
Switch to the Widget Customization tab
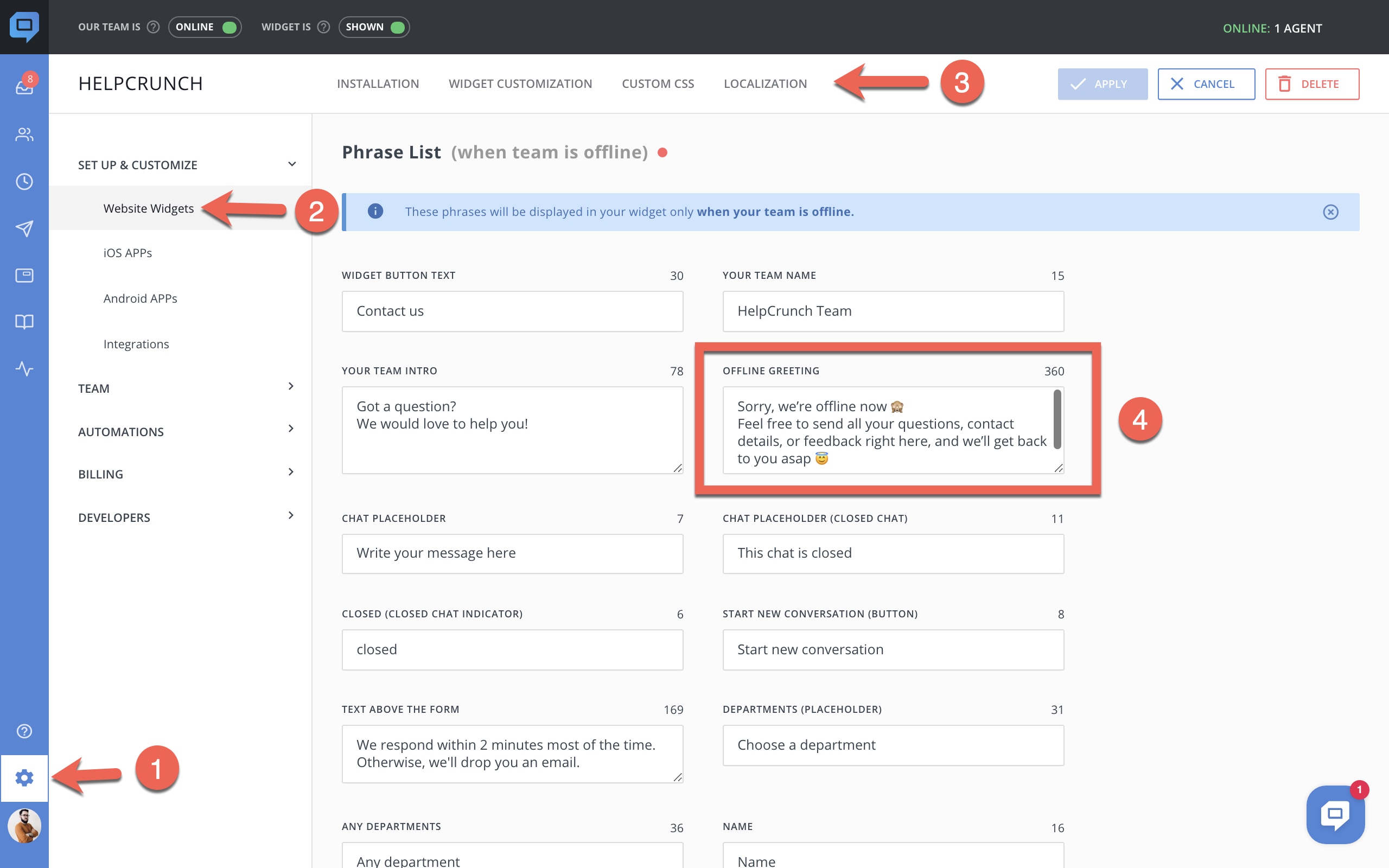[x=520, y=84]
